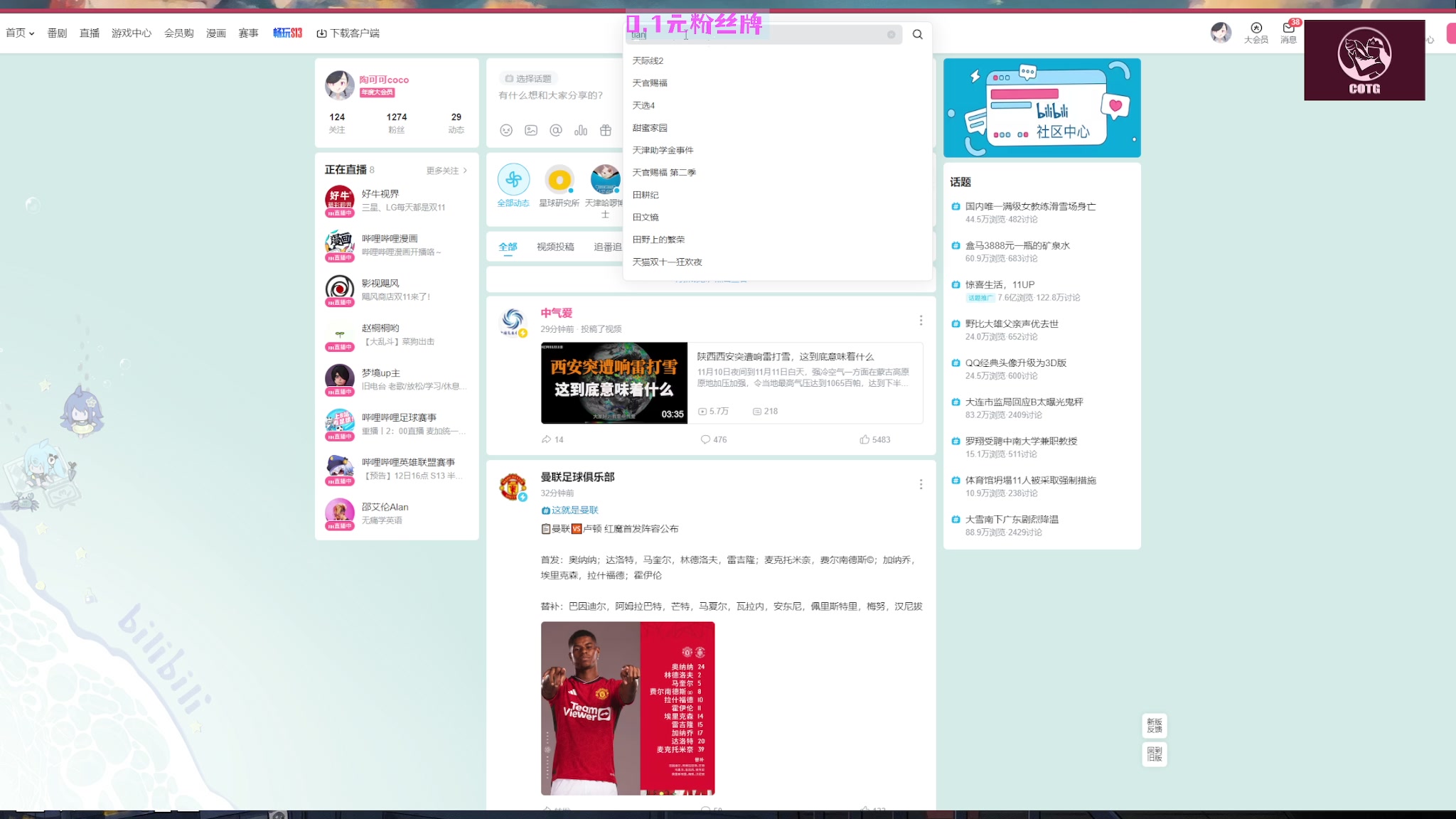Screen dimensions: 1456x819
Task: Click the 新版反馈 feedback button
Action: click(1154, 725)
